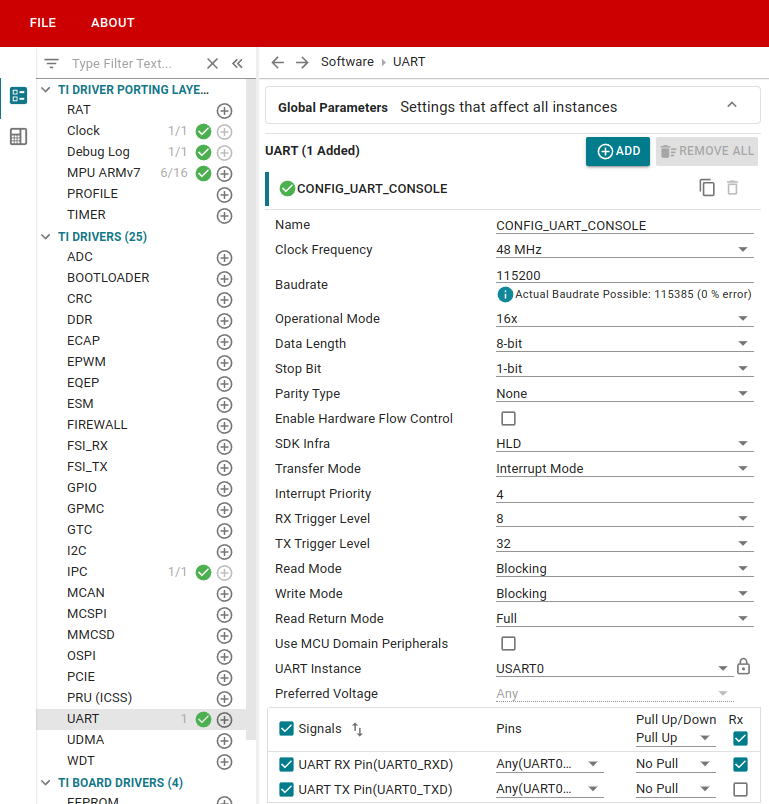Open the ABOUT menu
Screen dimensions: 769x804
coord(112,23)
